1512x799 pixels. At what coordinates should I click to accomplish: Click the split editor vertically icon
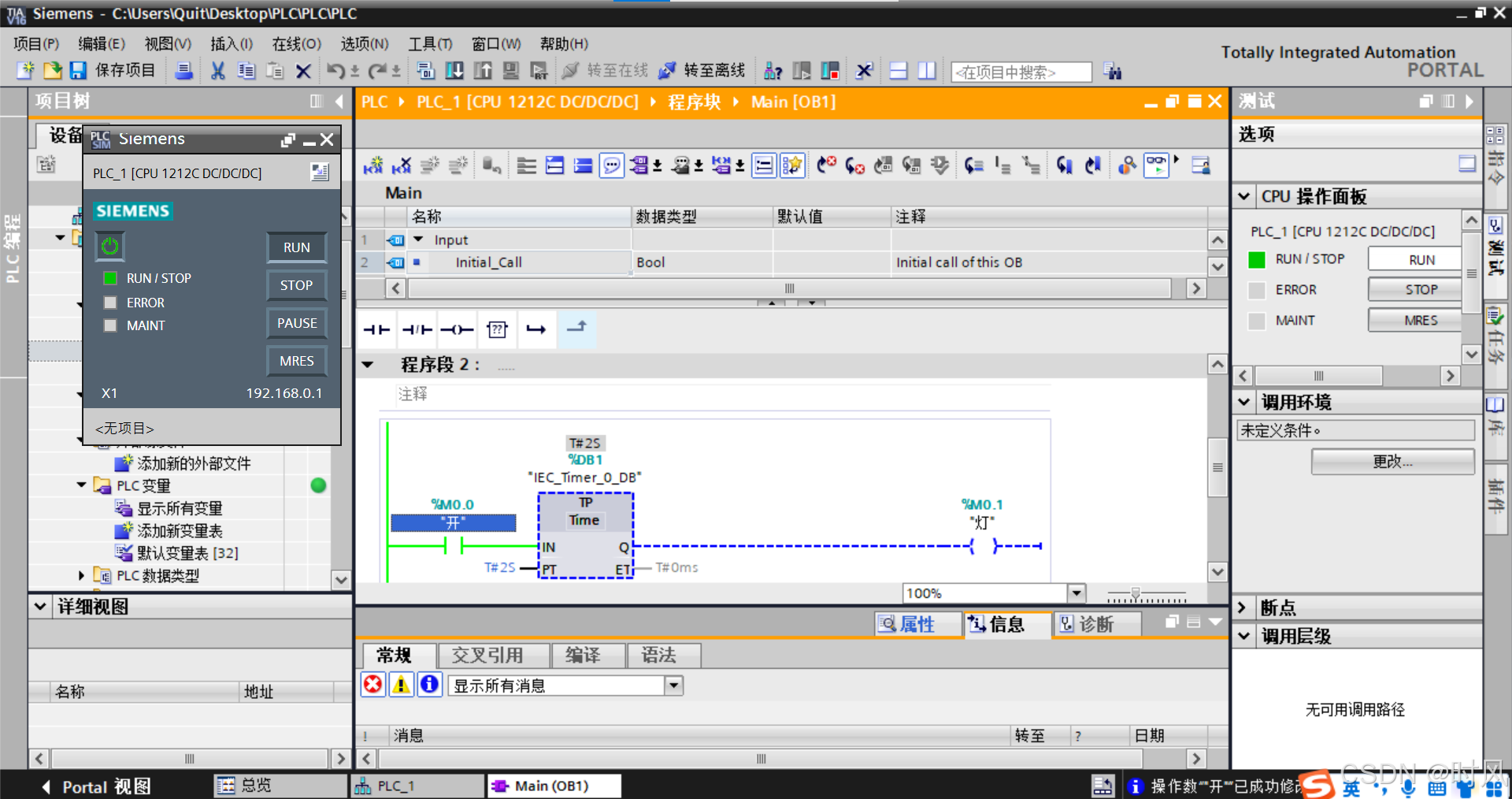(x=927, y=71)
